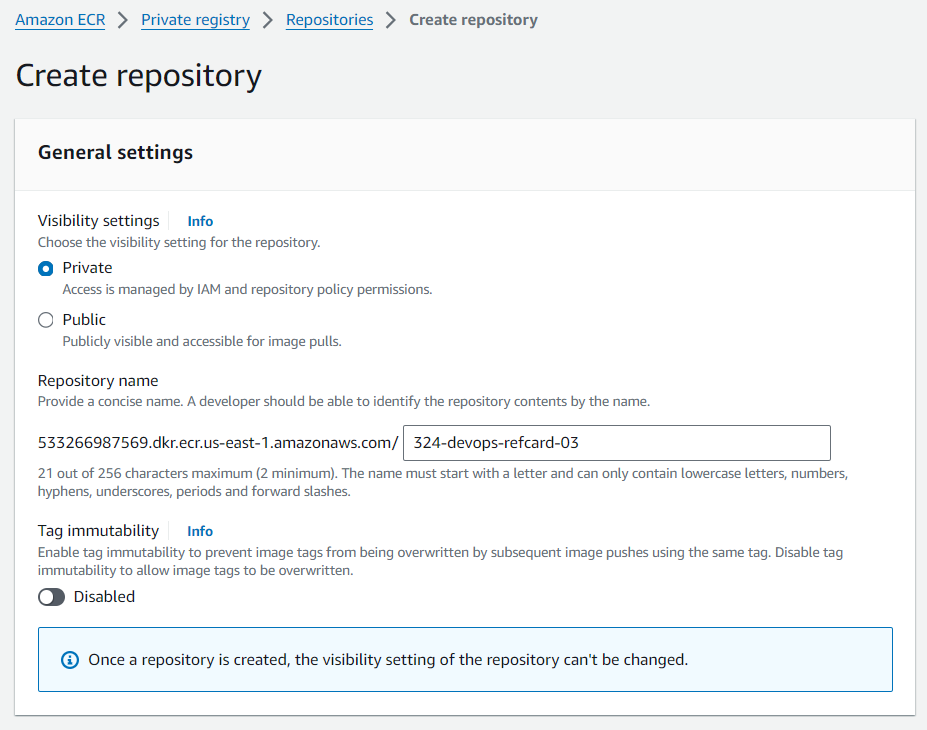Open Info link beside Visibility settings
The width and height of the screenshot is (927, 730).
[x=200, y=221]
